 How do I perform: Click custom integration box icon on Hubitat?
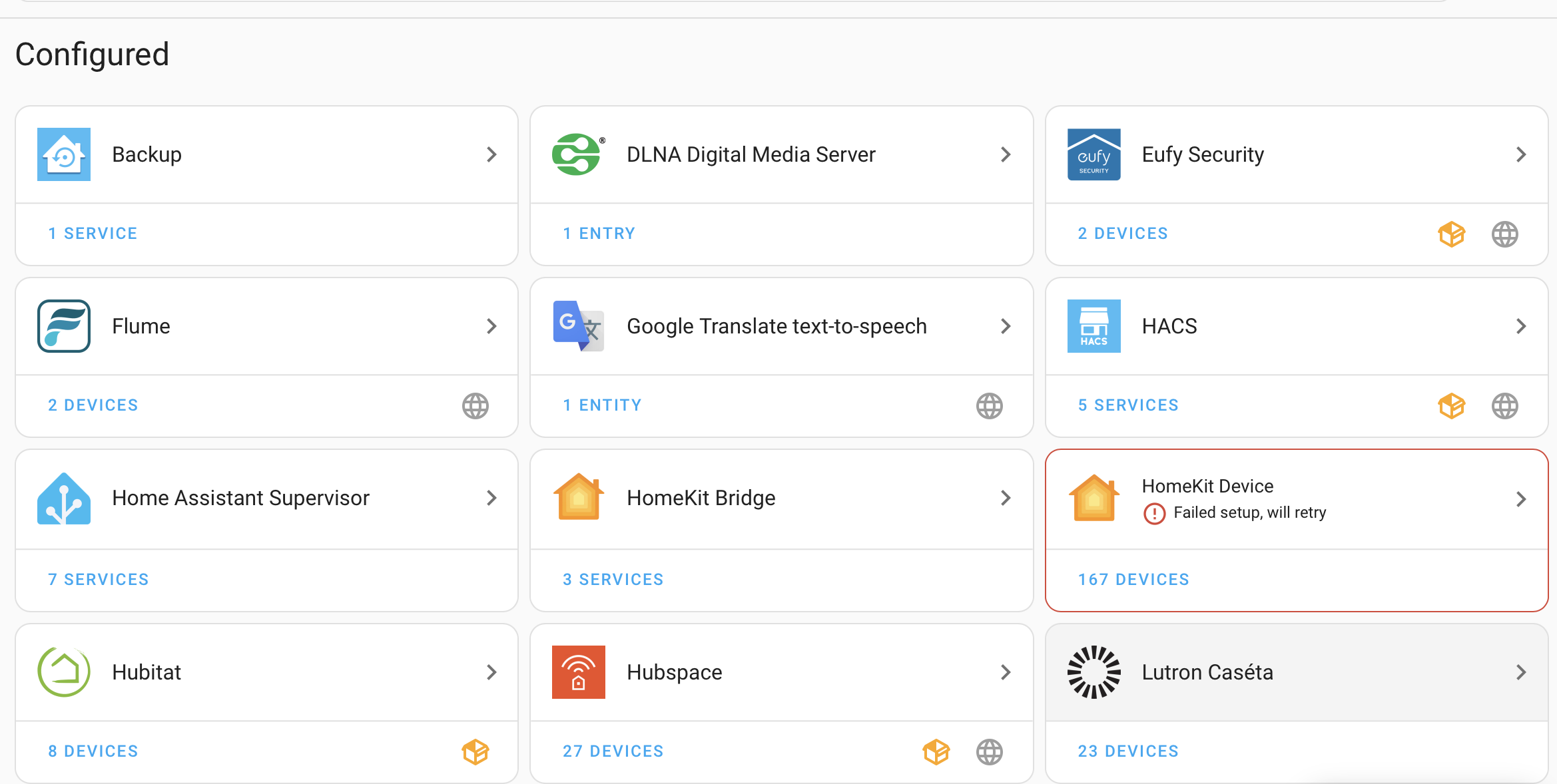pos(475,752)
